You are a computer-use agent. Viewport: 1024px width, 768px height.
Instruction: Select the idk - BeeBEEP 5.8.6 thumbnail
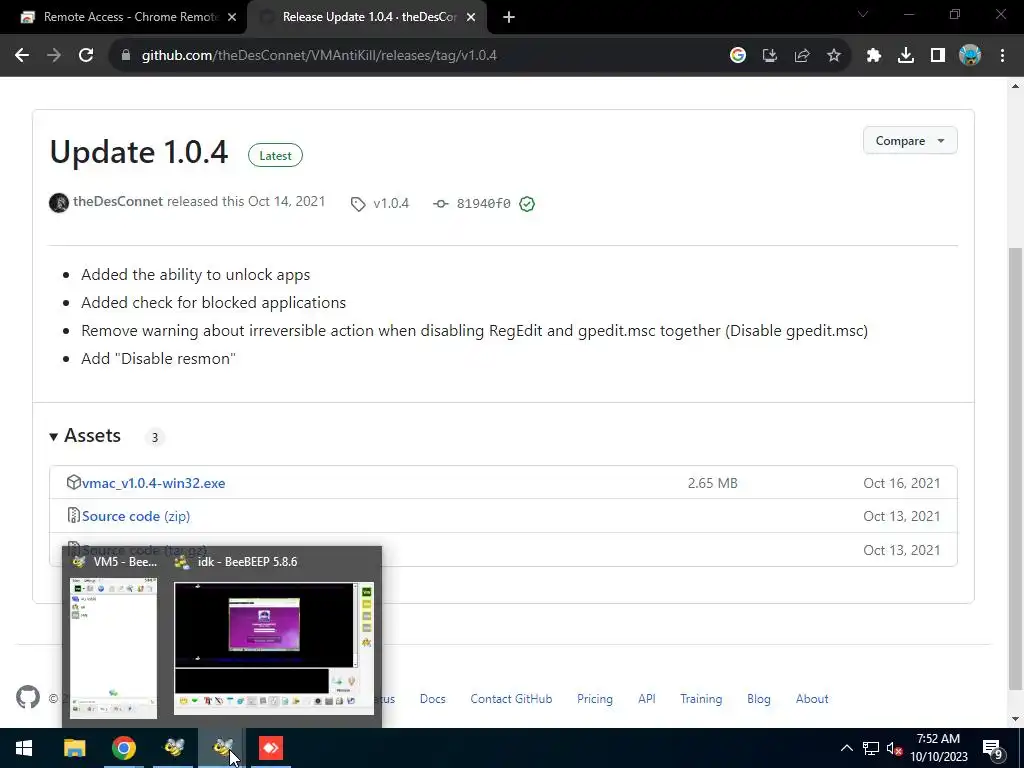(x=274, y=648)
